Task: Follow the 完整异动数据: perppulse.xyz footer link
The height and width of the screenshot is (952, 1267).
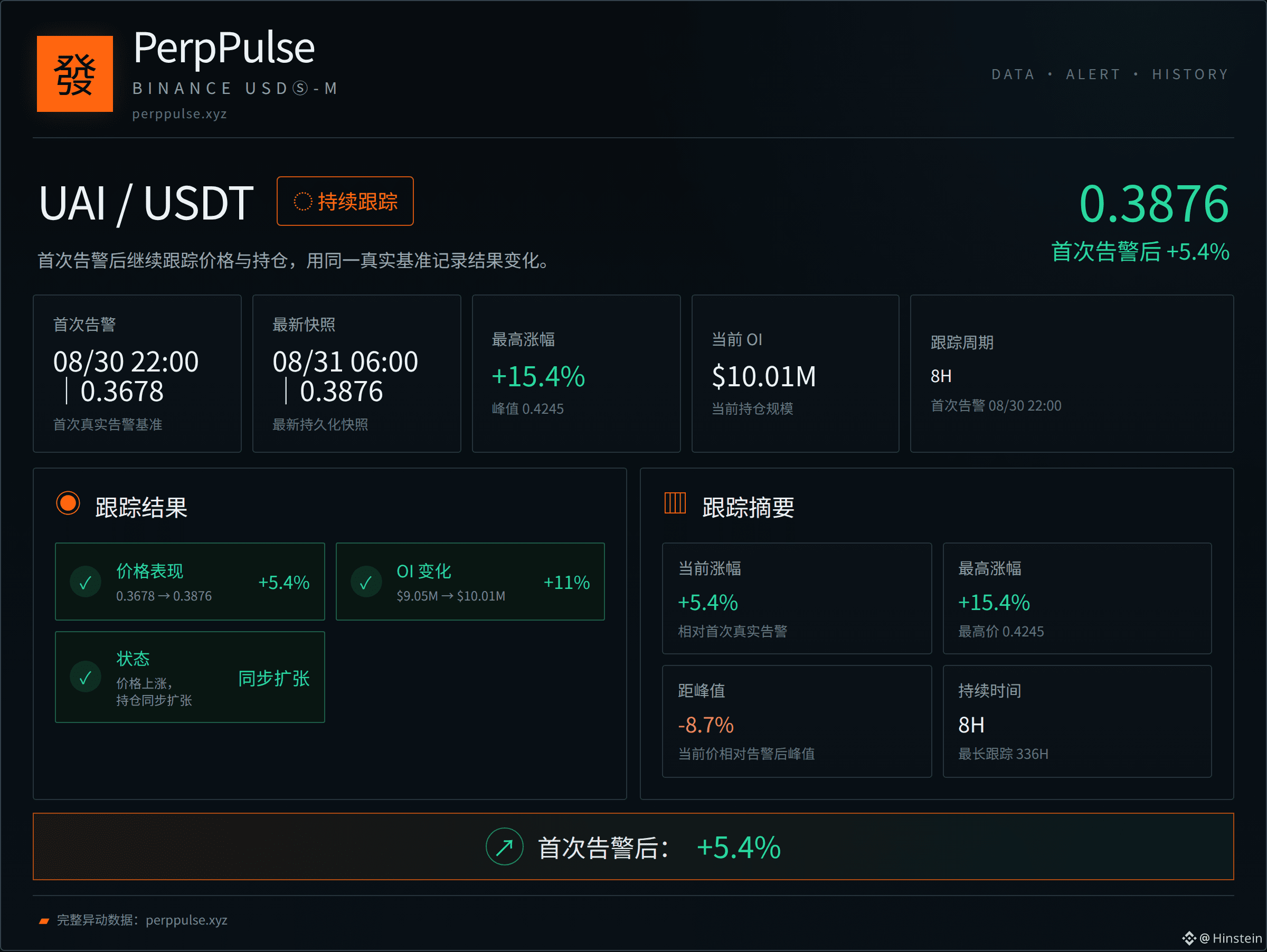Action: [142, 920]
